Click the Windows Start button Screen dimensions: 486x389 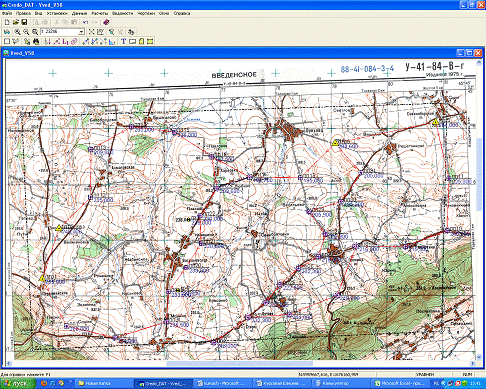pyautogui.click(x=18, y=383)
